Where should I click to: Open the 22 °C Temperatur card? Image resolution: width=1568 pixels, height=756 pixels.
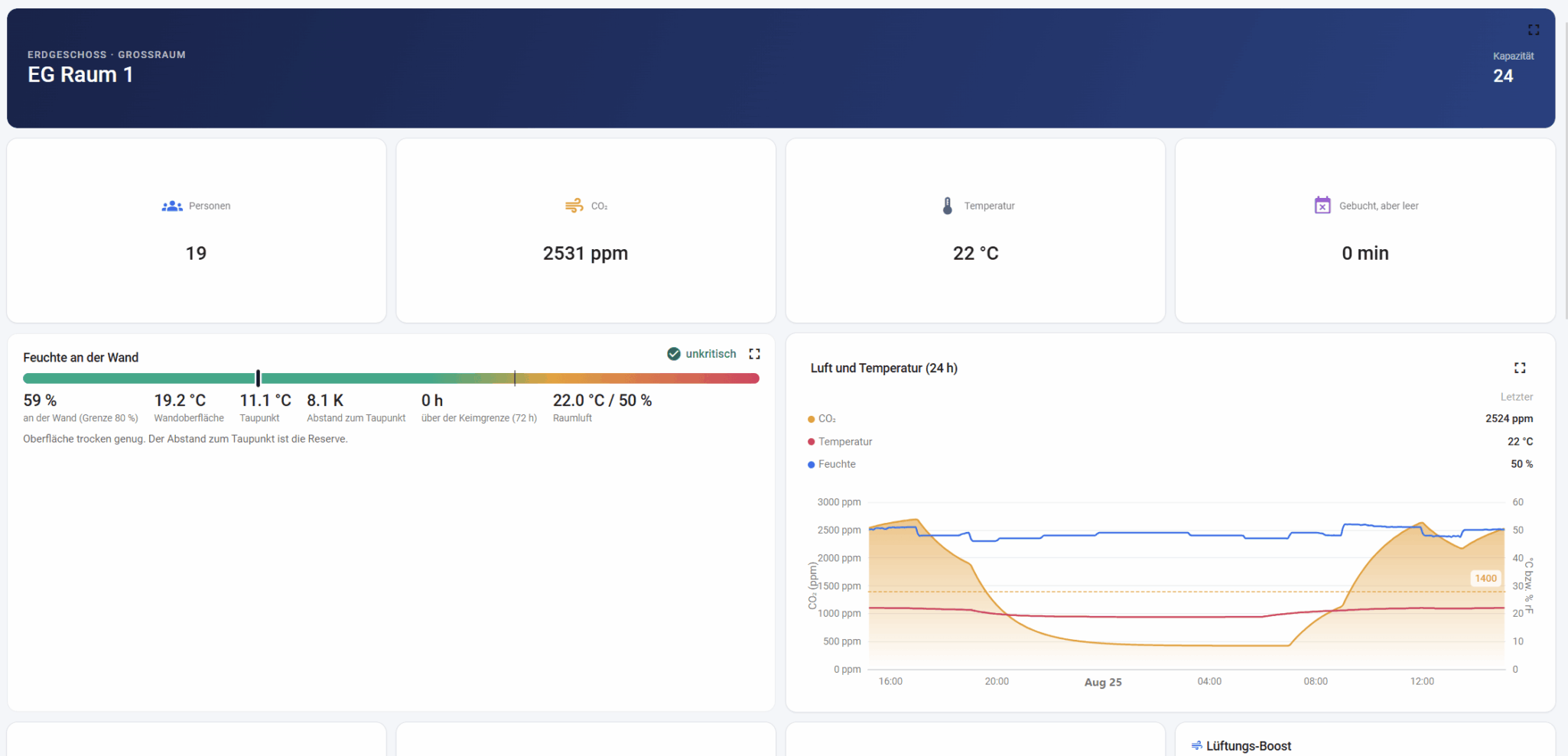(975, 230)
